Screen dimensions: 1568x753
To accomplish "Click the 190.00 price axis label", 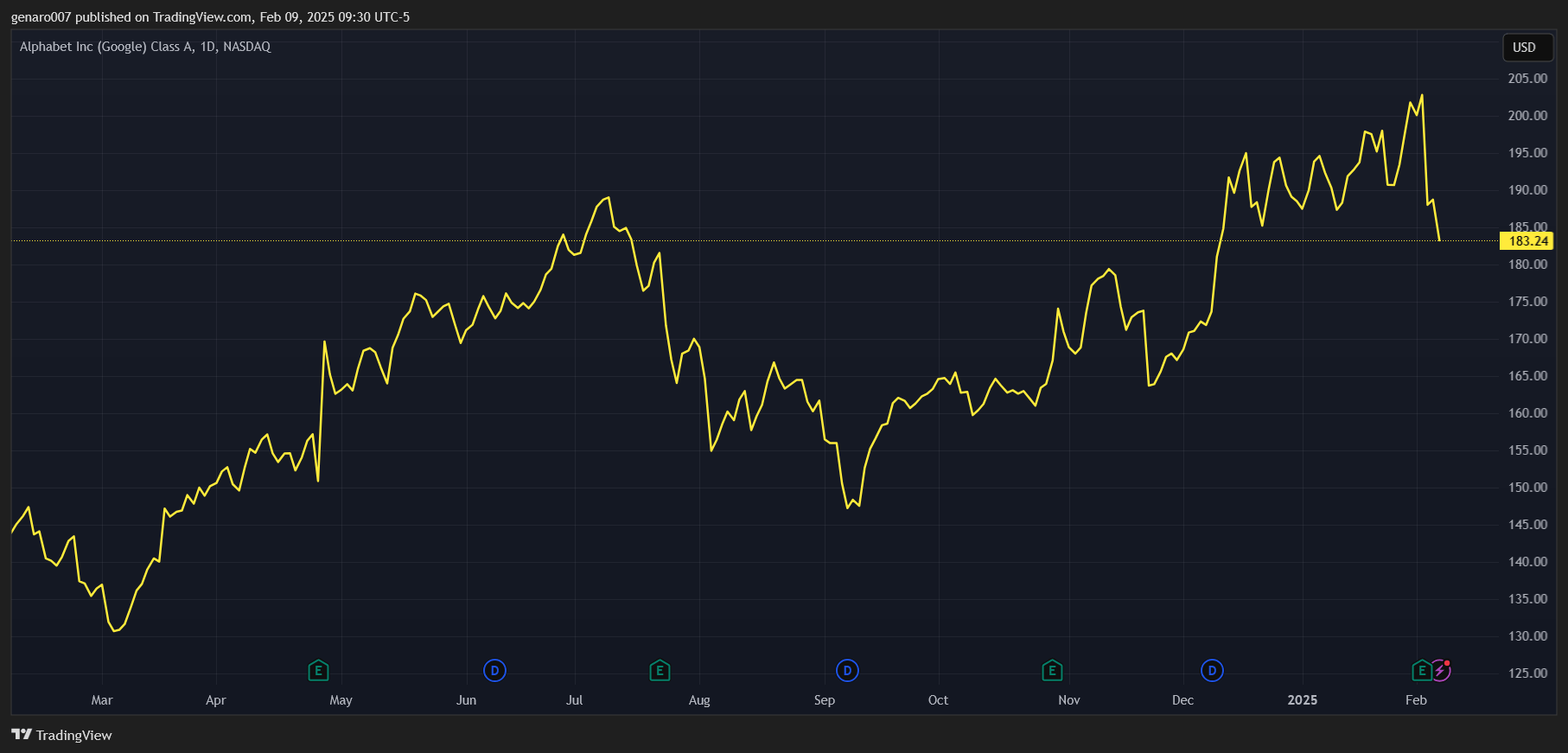I will [1527, 190].
